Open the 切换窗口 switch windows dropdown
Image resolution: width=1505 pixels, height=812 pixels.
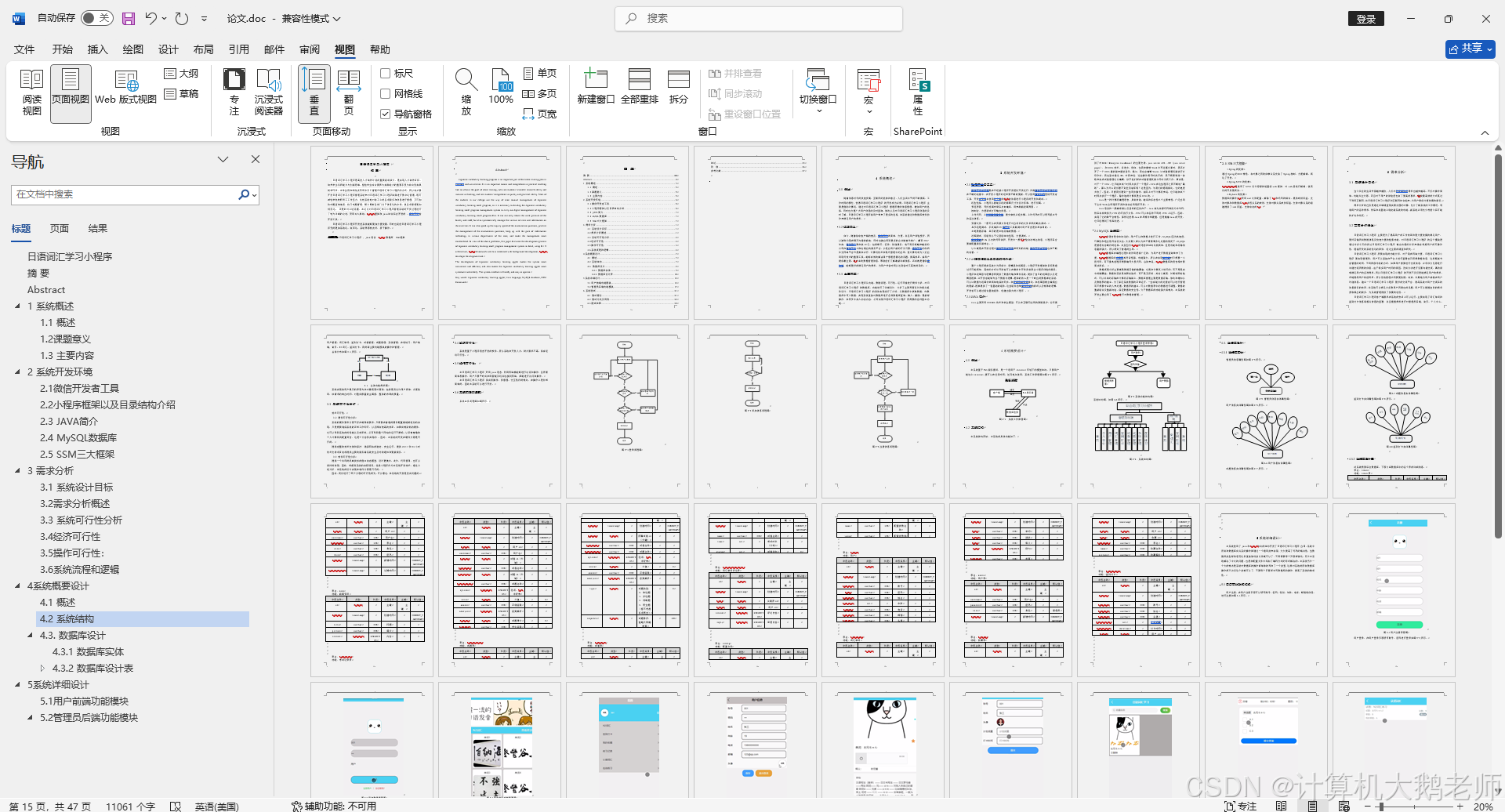(x=818, y=92)
